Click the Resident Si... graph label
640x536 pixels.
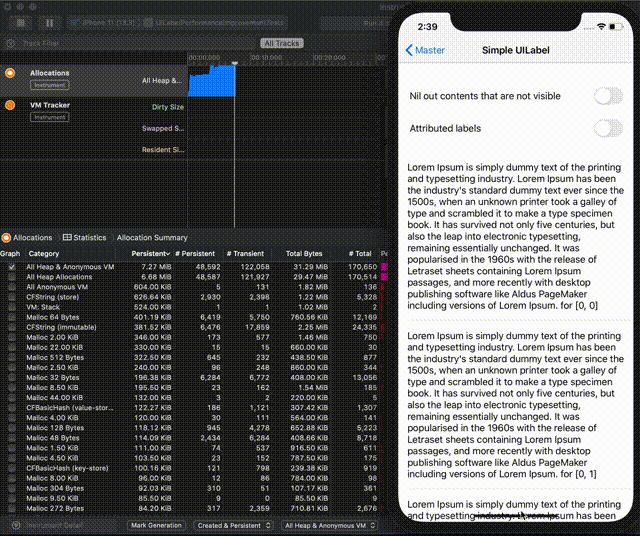[x=163, y=150]
